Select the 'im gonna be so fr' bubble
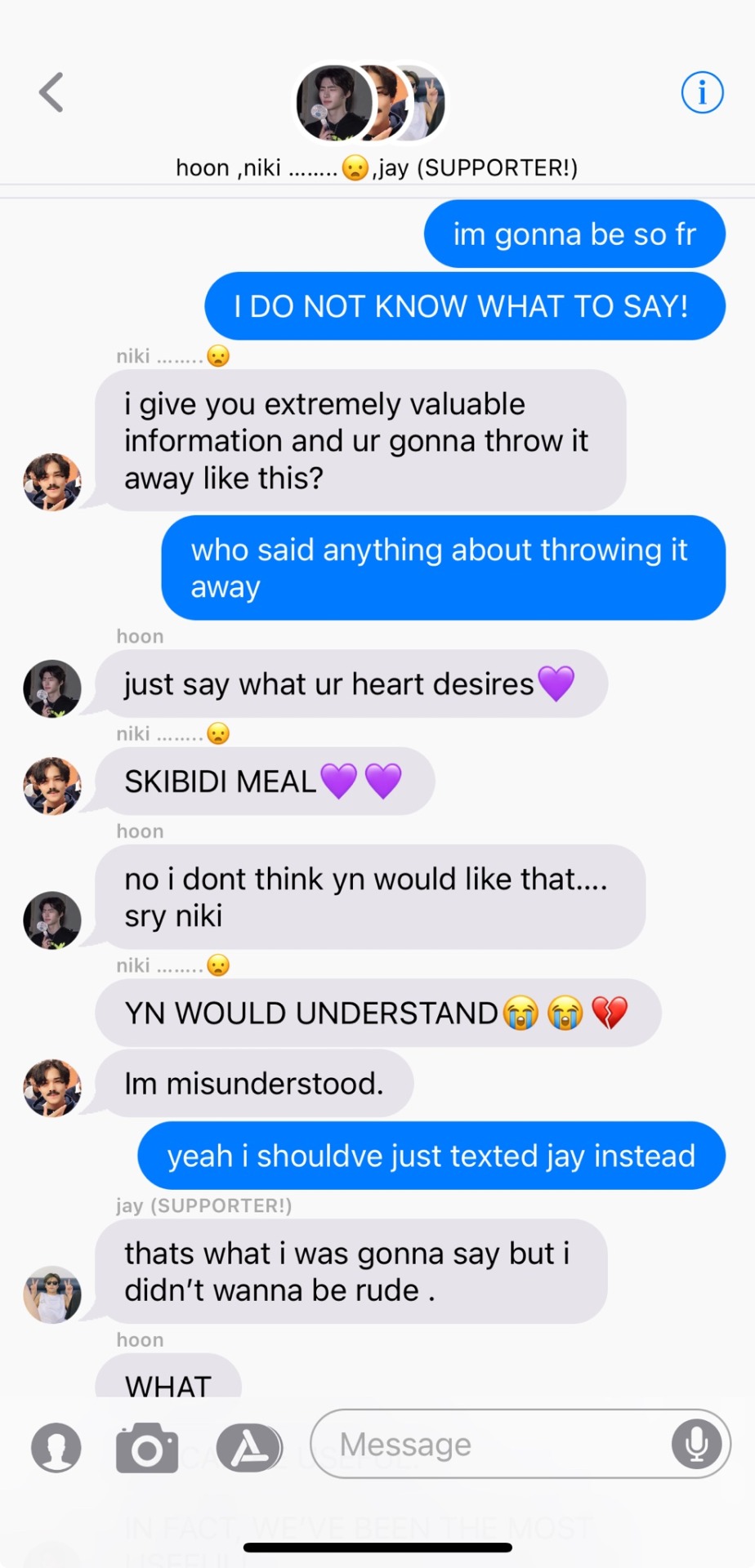The width and height of the screenshot is (755, 1568). 574,234
